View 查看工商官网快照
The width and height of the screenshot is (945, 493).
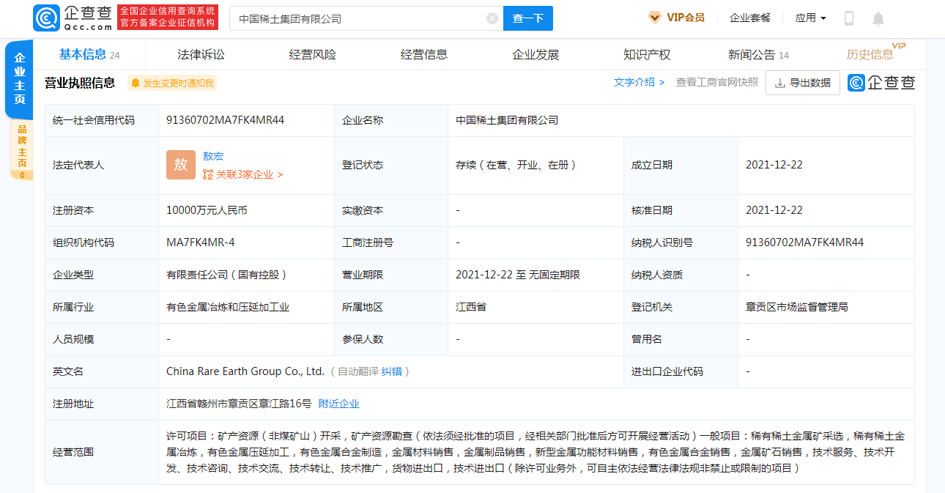(717, 83)
